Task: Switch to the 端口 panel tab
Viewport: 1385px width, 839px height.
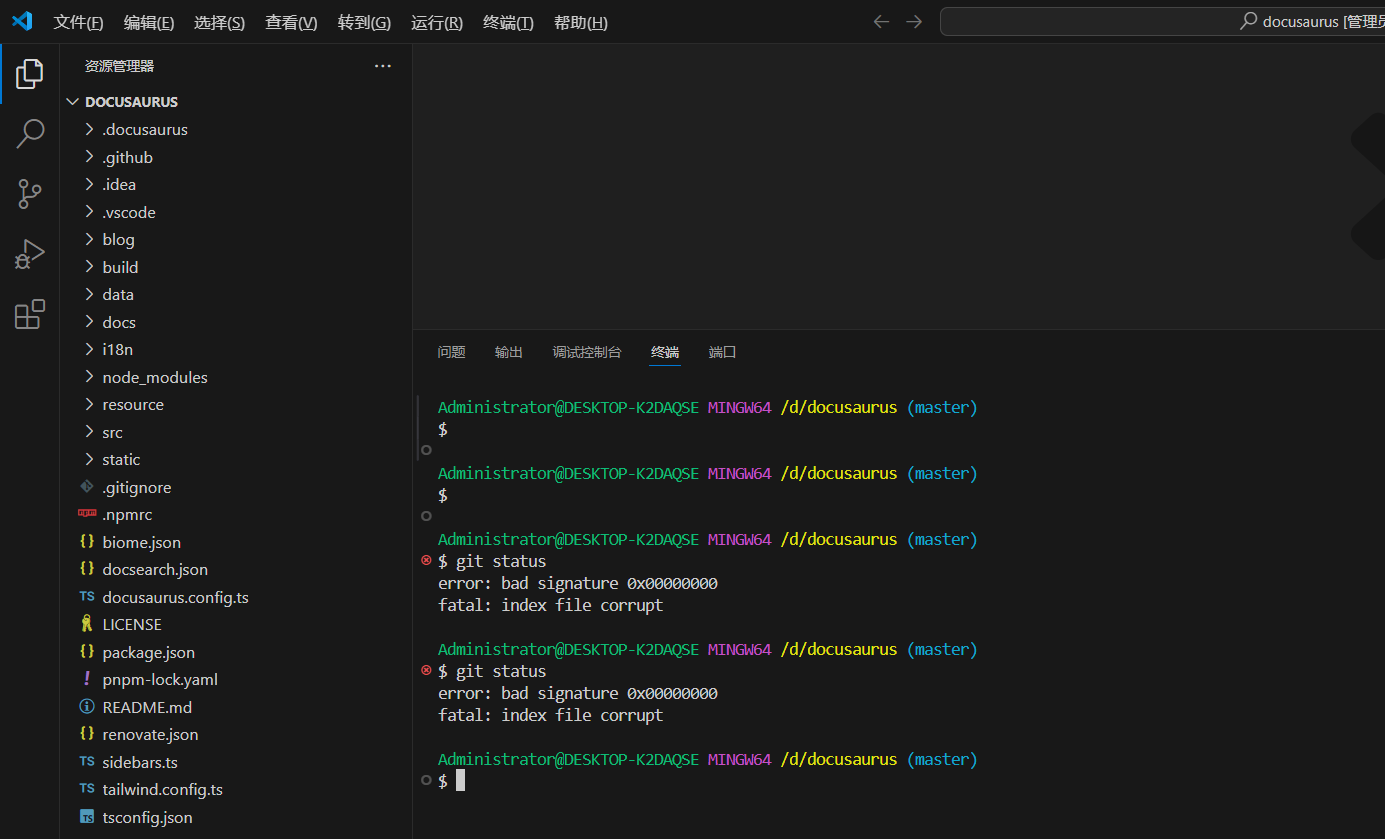Action: [x=722, y=352]
